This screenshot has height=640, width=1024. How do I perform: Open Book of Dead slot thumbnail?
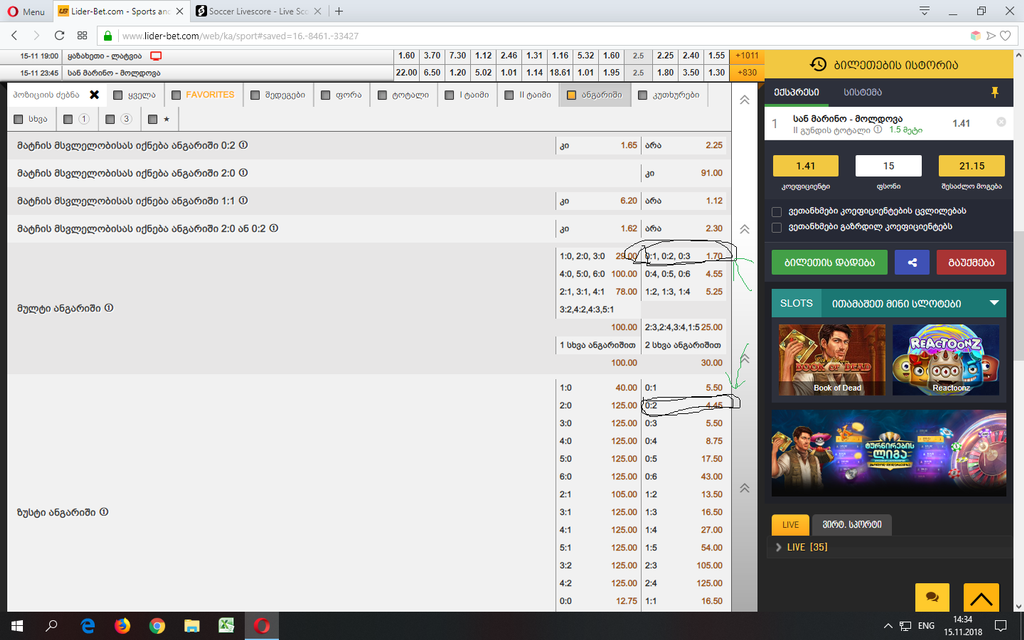click(832, 359)
